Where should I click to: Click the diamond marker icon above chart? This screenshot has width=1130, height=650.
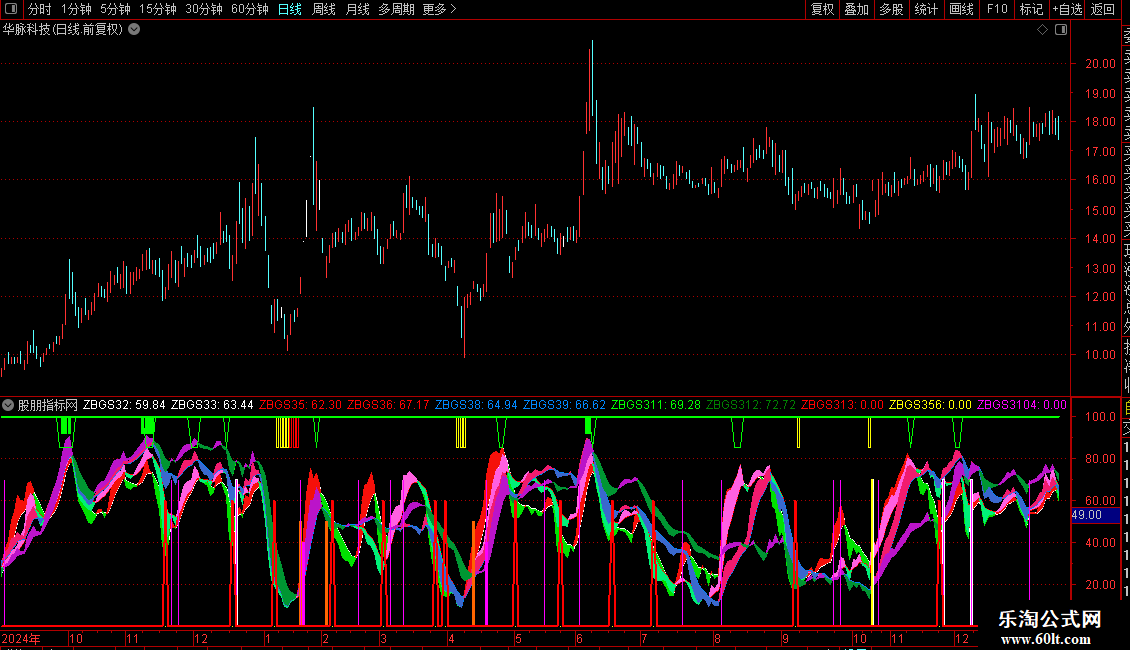(1042, 30)
